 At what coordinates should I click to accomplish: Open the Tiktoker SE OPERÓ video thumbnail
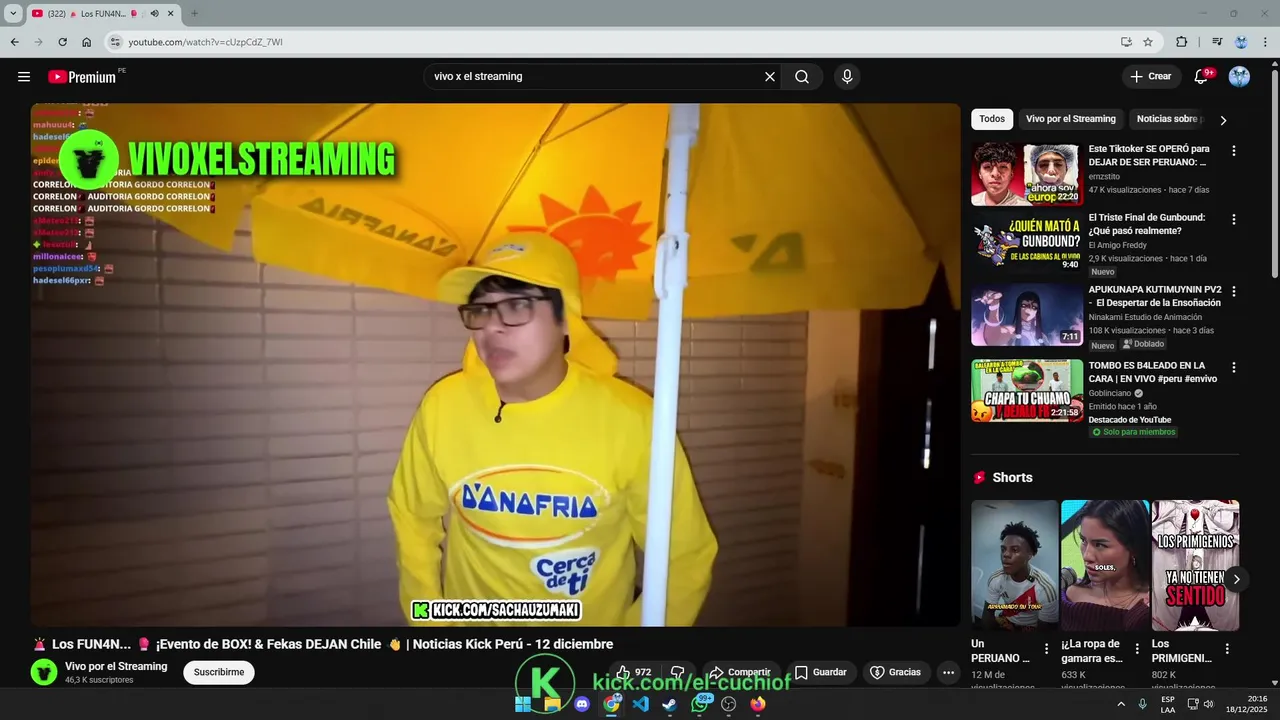coord(1027,174)
